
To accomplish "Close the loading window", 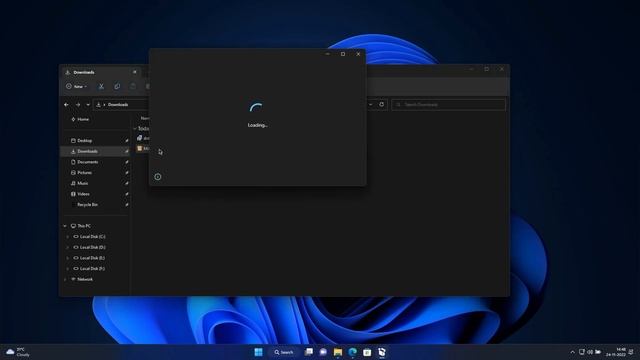I will coord(358,54).
